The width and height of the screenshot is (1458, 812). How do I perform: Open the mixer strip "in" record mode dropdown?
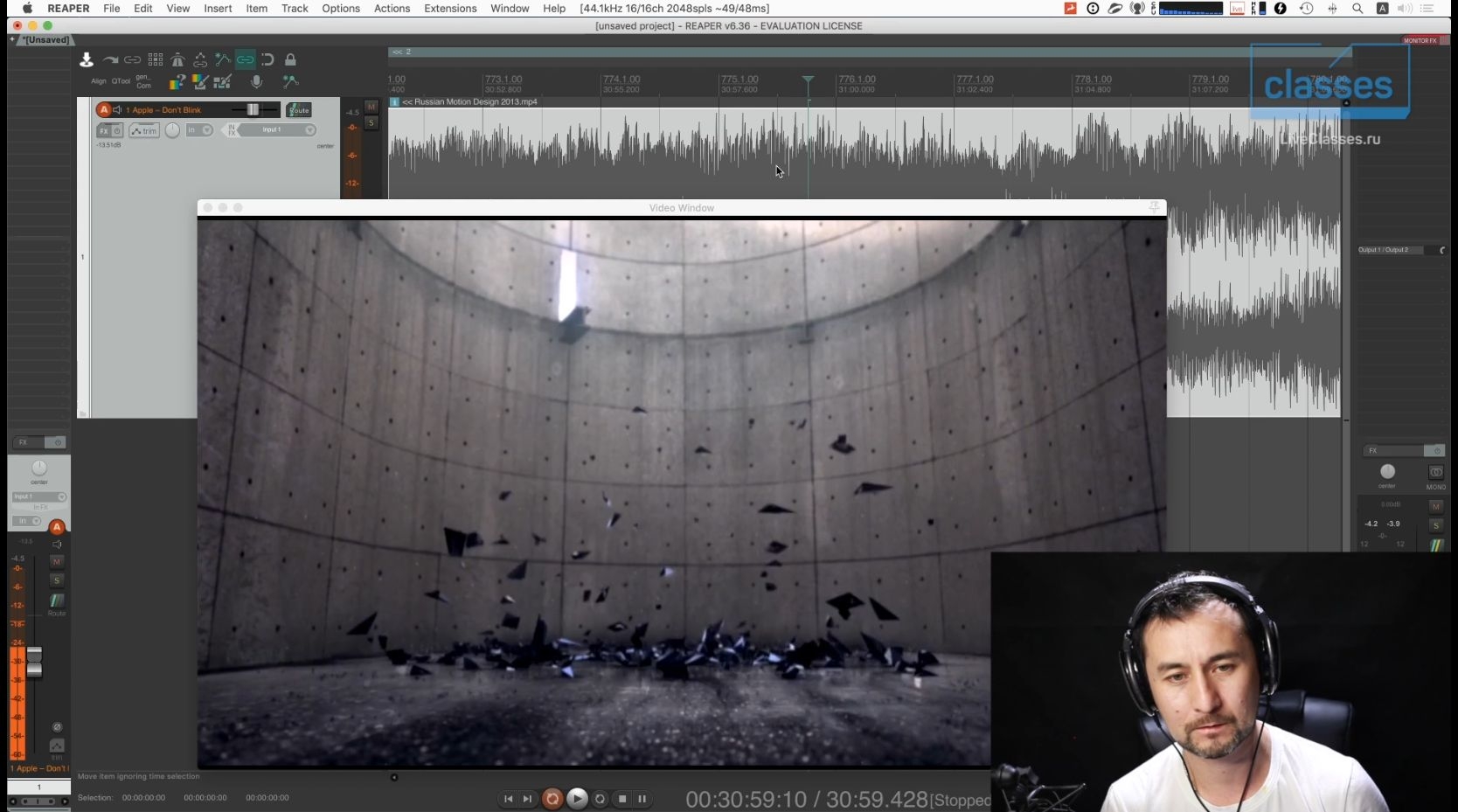tap(27, 521)
